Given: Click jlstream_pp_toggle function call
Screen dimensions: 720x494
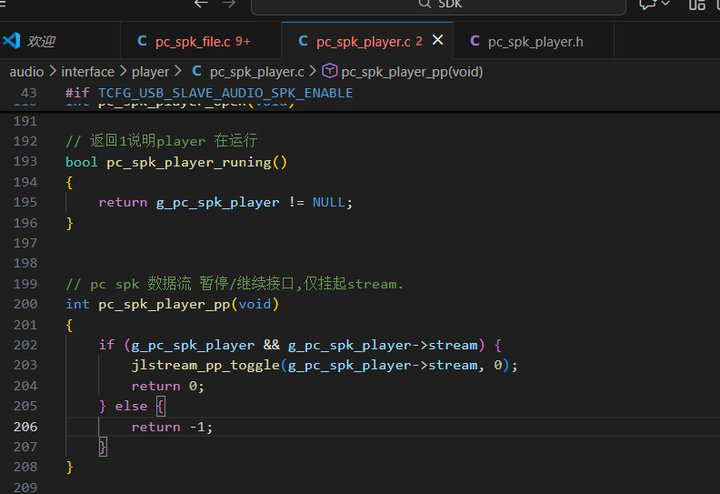Looking at the screenshot, I should [x=205, y=365].
